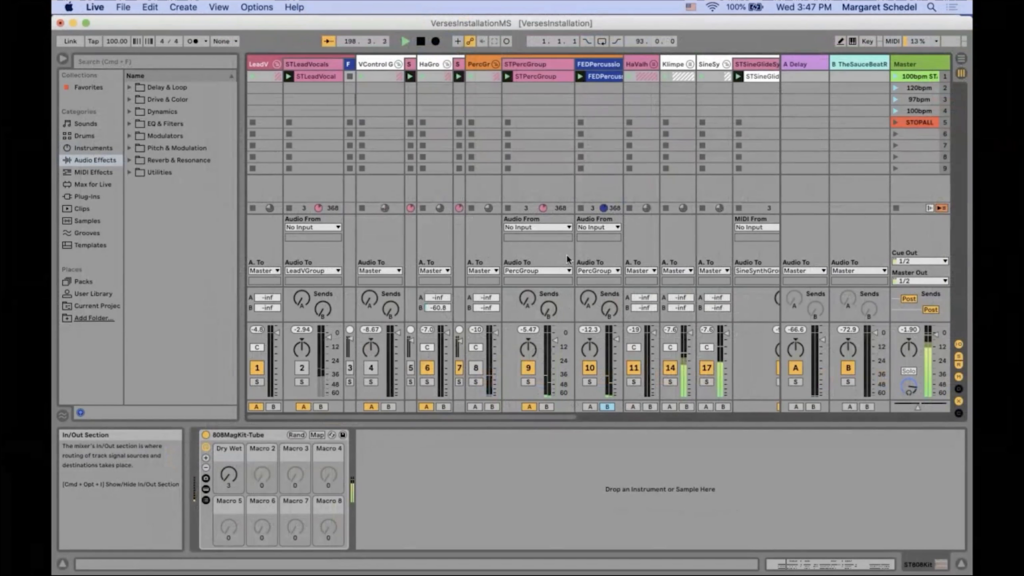Open the Drums category in the browser
This screenshot has width=1024, height=576.
pos(84,136)
